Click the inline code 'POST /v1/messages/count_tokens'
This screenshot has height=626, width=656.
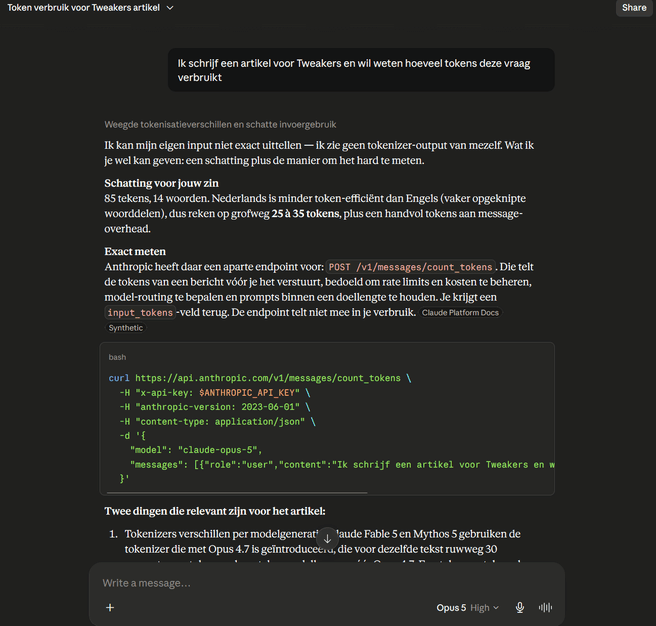click(410, 267)
